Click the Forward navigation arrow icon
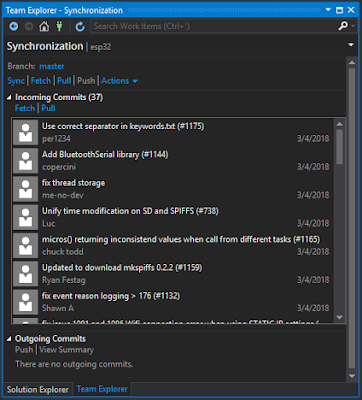Image resolution: width=362 pixels, height=400 pixels. pyautogui.click(x=29, y=26)
